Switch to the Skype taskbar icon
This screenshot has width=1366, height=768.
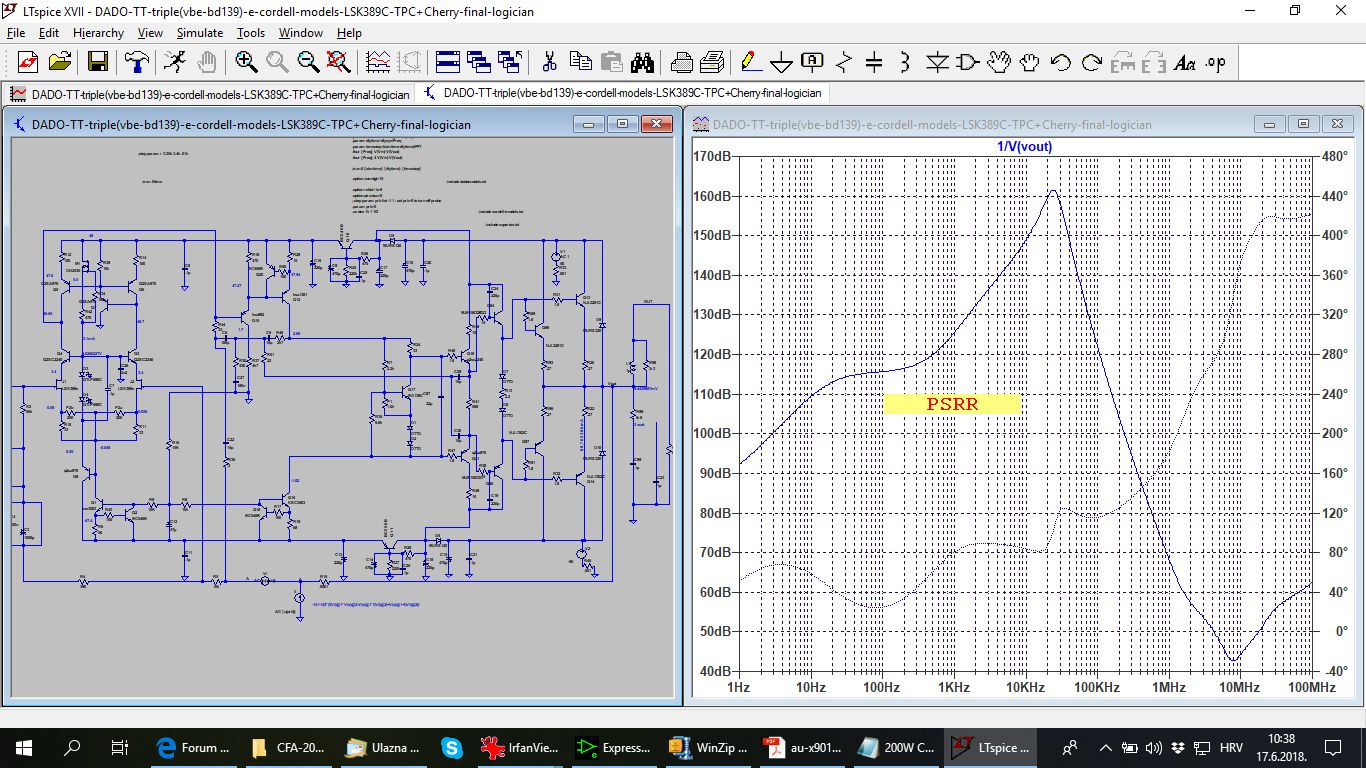(x=452, y=748)
